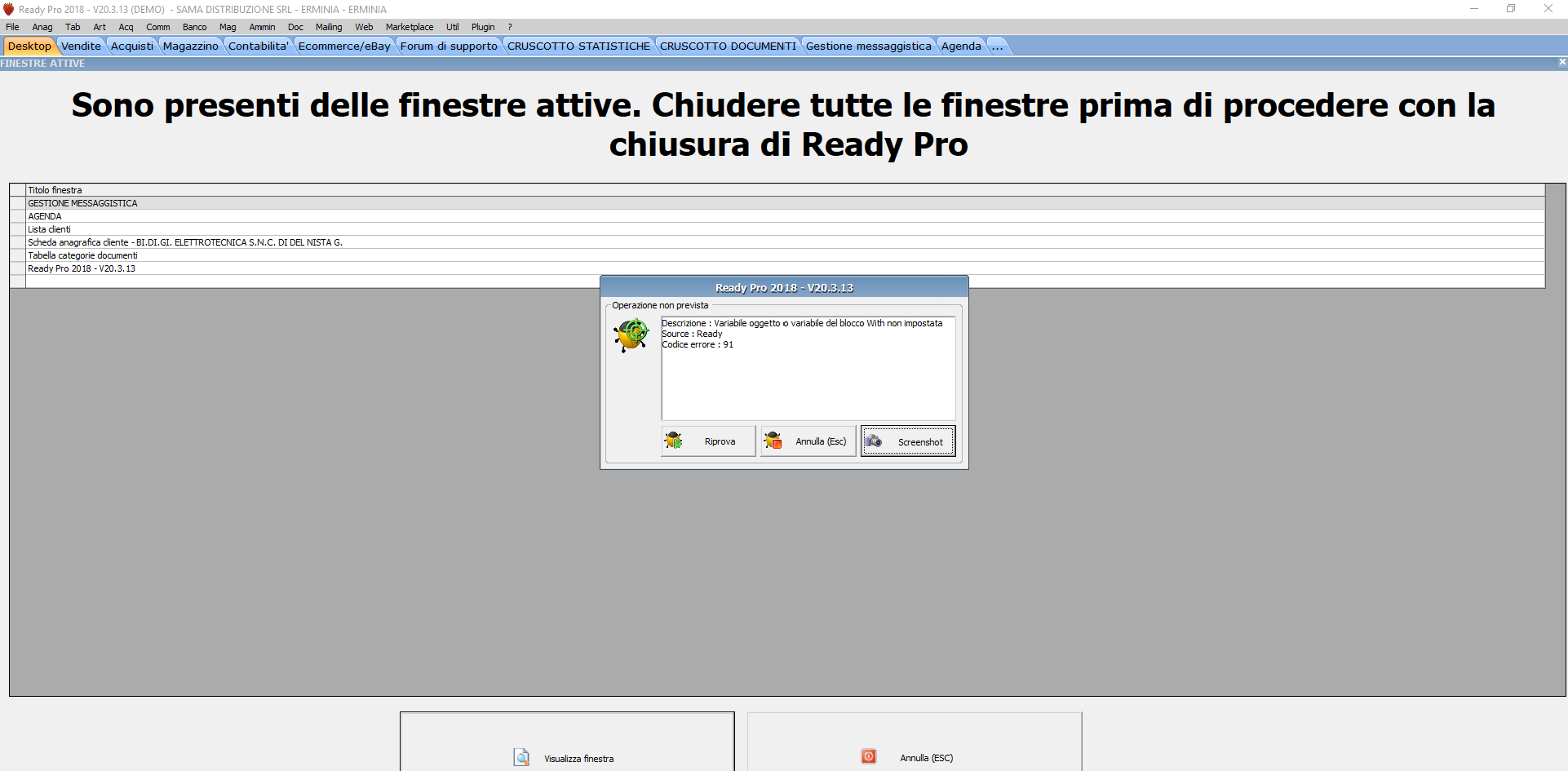Open the Art menu
The height and width of the screenshot is (771, 1568).
[100, 27]
